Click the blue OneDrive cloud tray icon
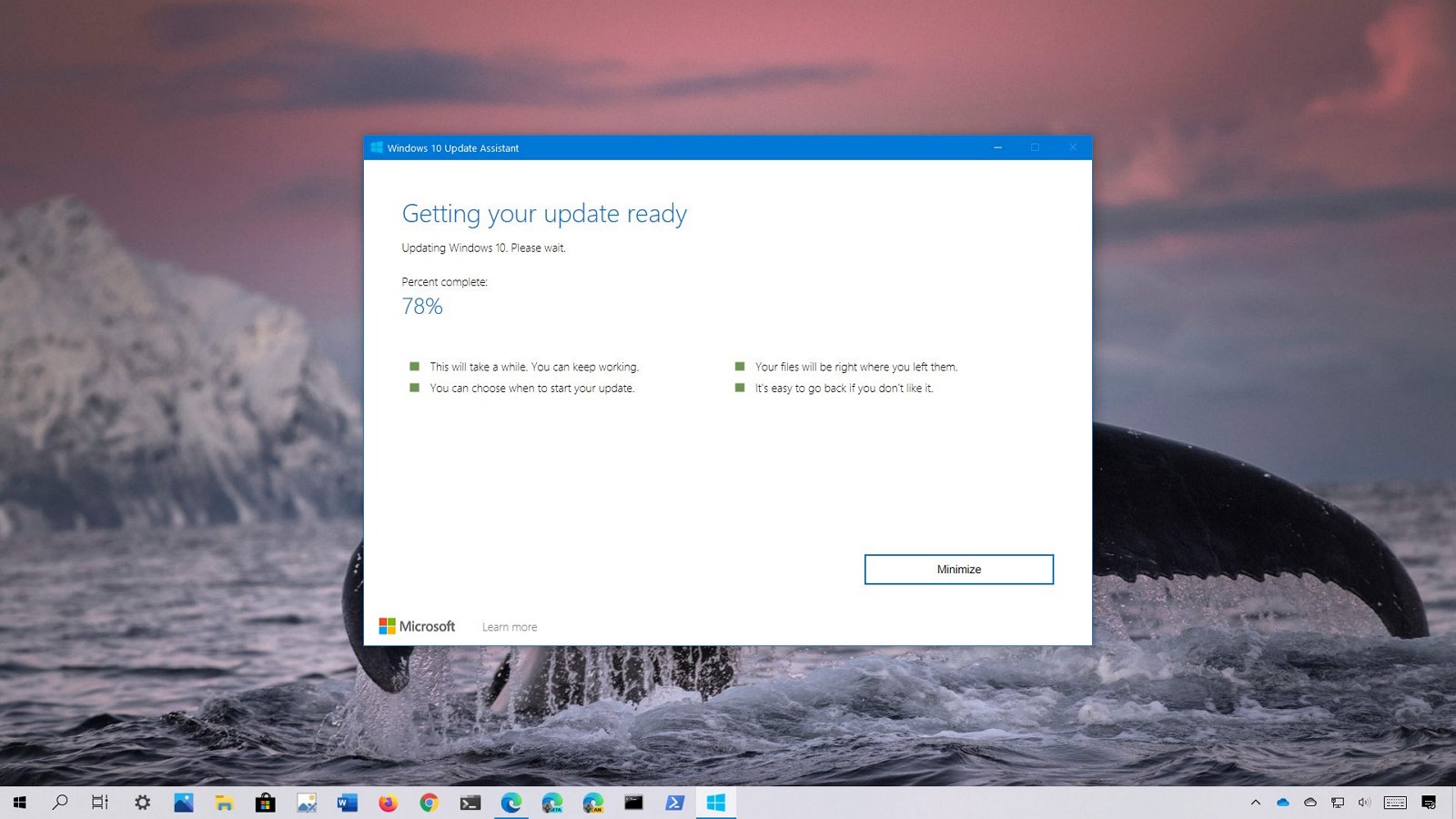Viewport: 1456px width, 819px height. coord(1283,803)
